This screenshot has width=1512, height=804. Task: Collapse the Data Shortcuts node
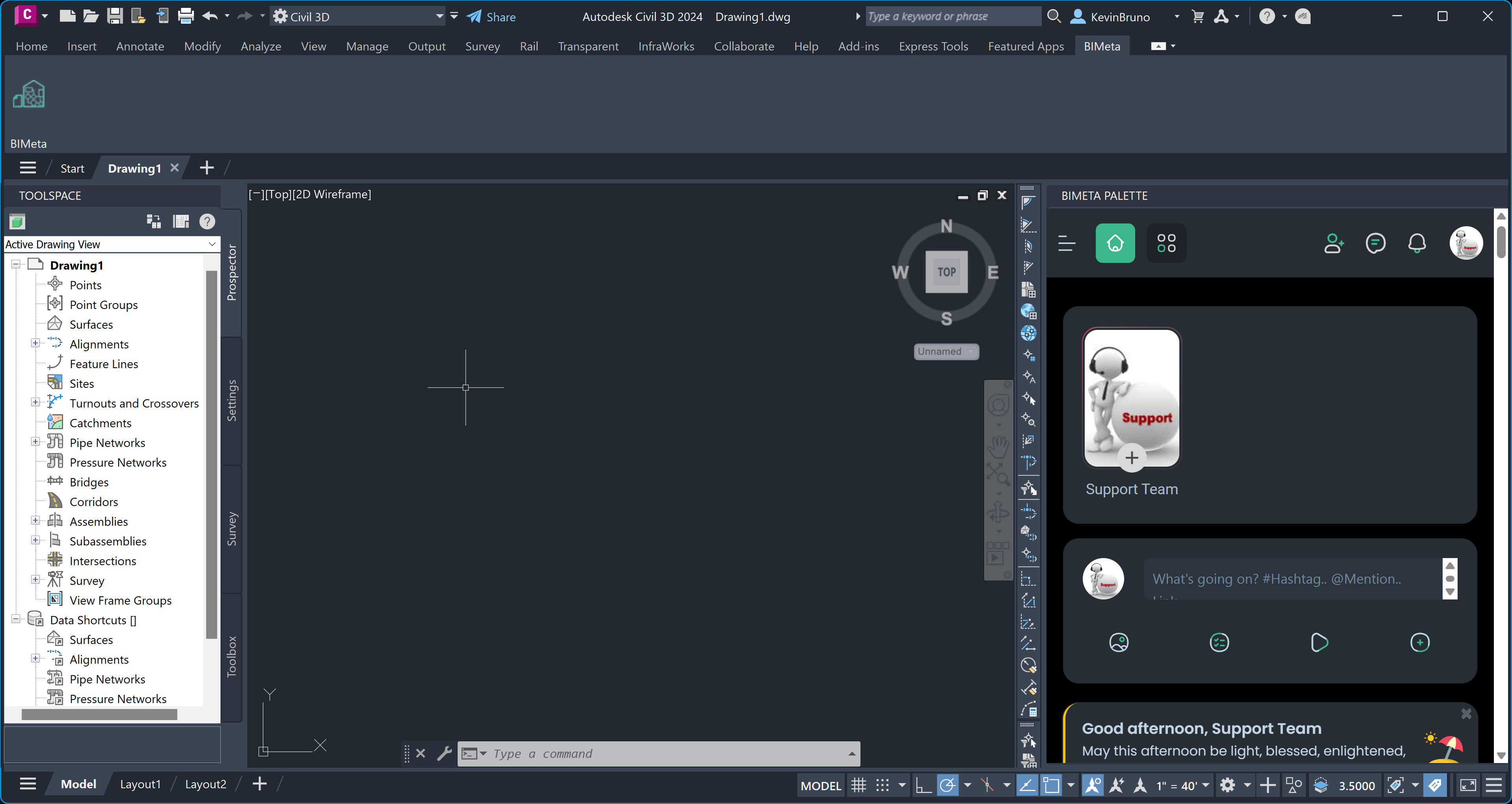(16, 619)
